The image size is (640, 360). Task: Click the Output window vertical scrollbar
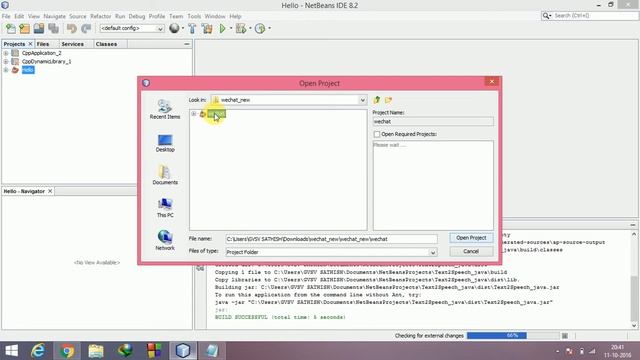634,280
